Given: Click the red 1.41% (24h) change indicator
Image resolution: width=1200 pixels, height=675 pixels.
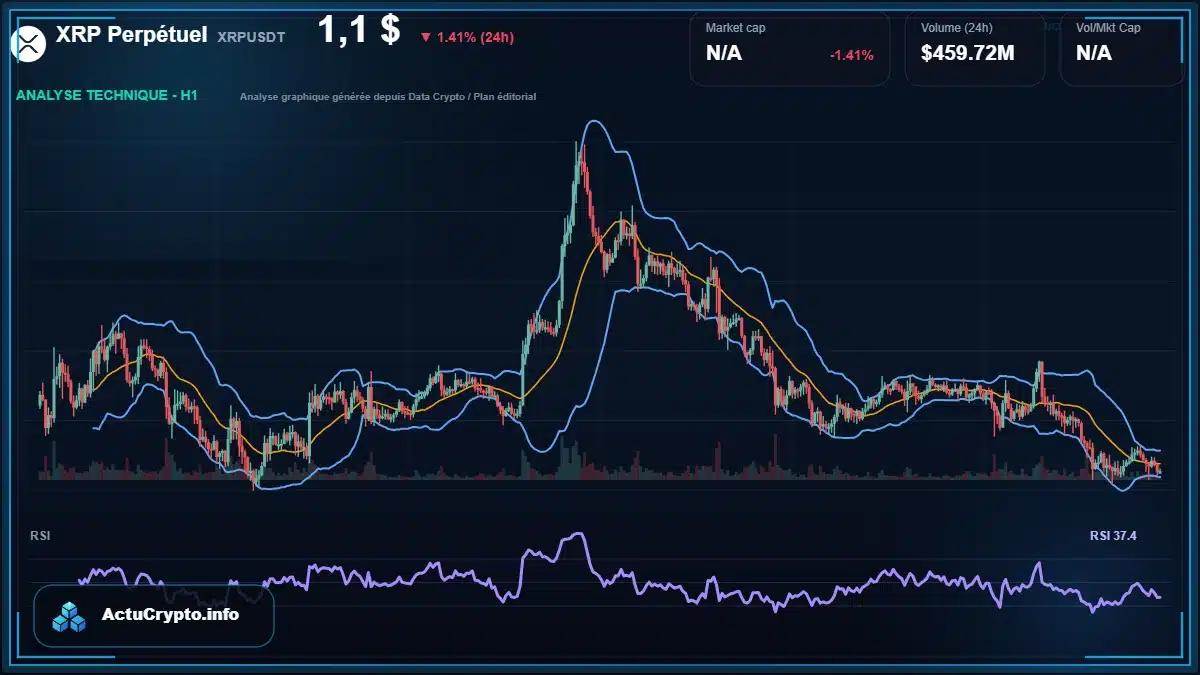Looking at the screenshot, I should (467, 37).
